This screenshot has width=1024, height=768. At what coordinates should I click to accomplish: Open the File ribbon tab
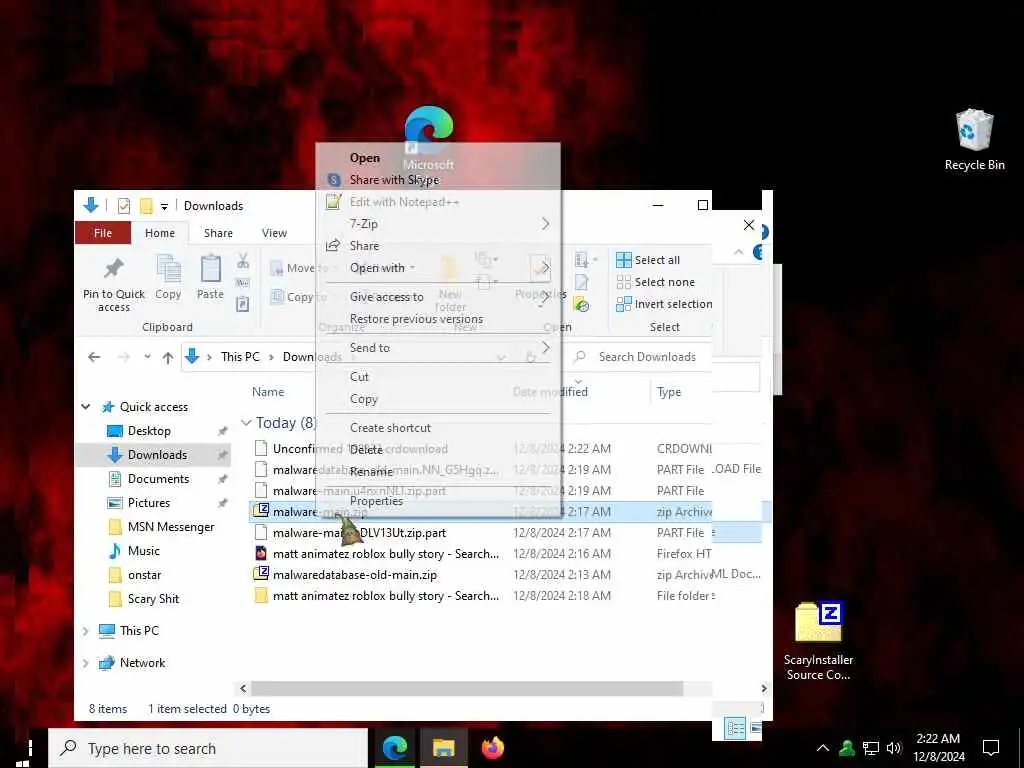click(103, 233)
